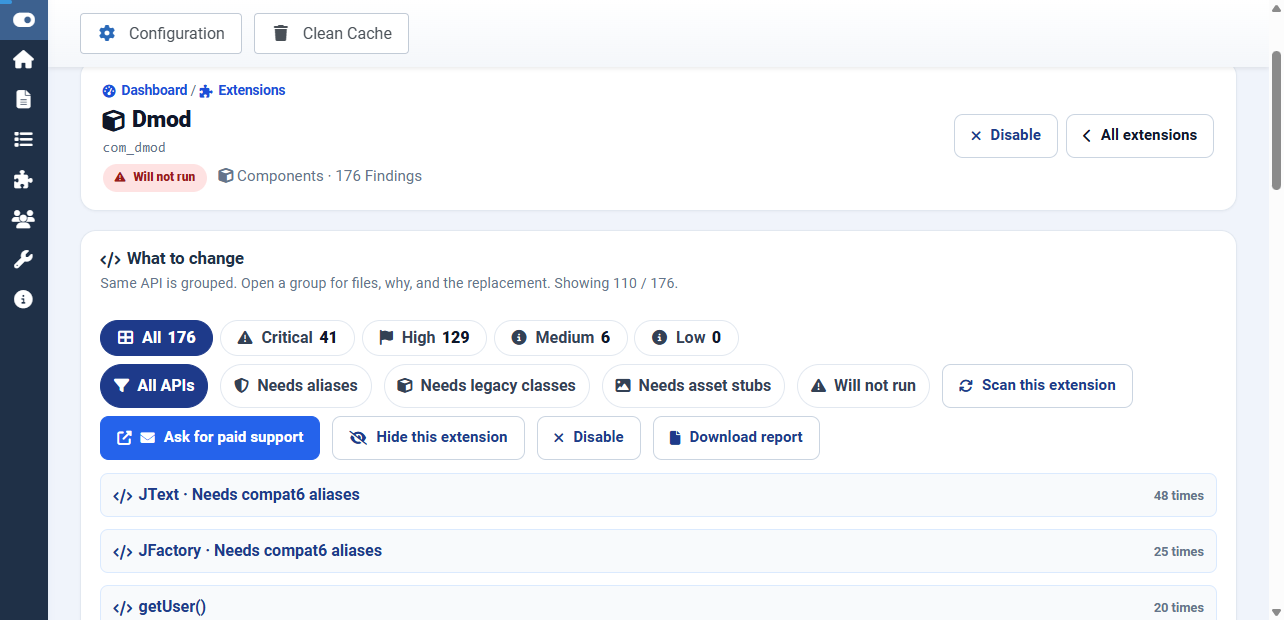Click the Download report button
The image size is (1284, 620).
[x=736, y=438]
